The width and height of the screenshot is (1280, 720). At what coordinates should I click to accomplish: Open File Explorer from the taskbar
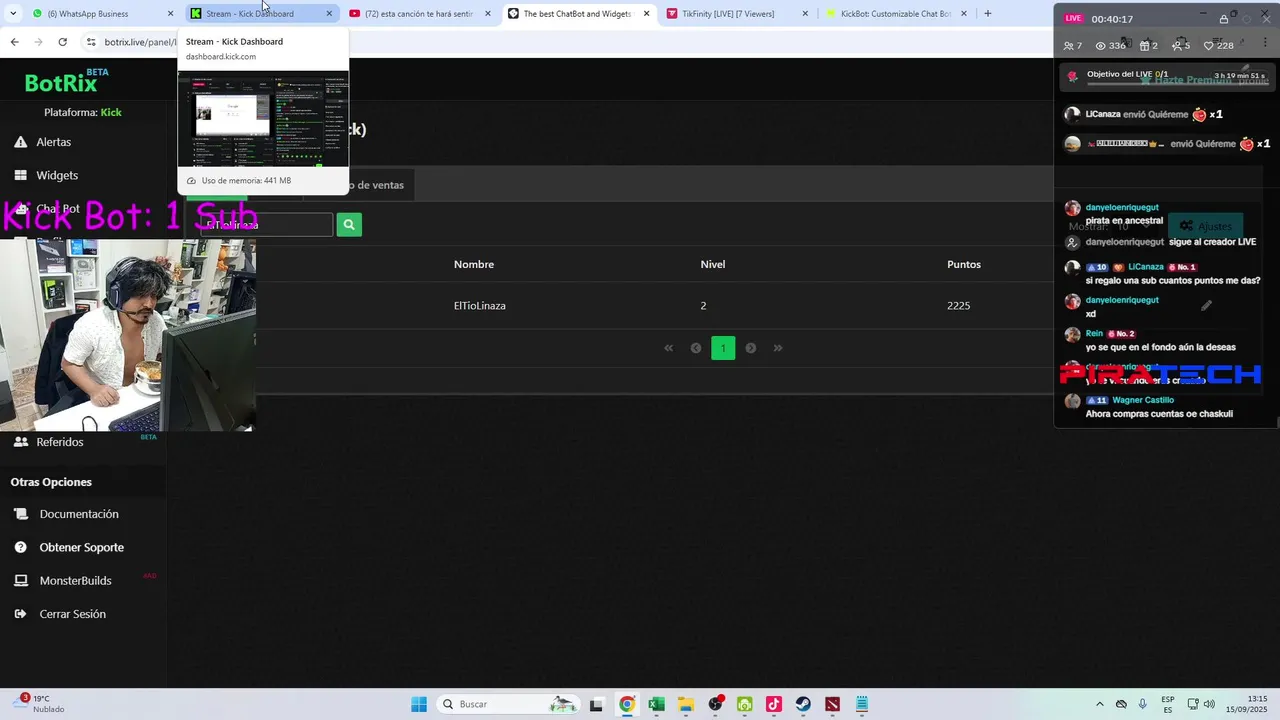click(686, 704)
